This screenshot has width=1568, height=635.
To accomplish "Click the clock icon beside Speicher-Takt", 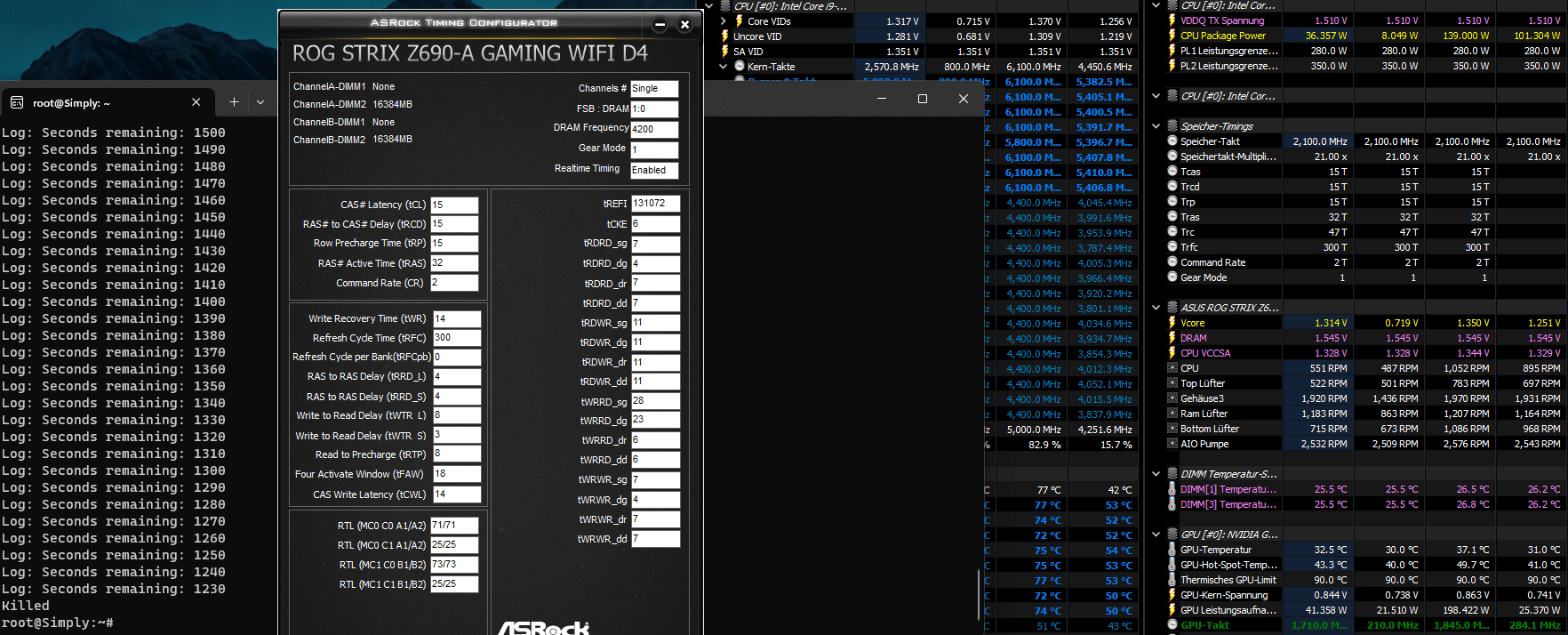I will (x=1172, y=141).
